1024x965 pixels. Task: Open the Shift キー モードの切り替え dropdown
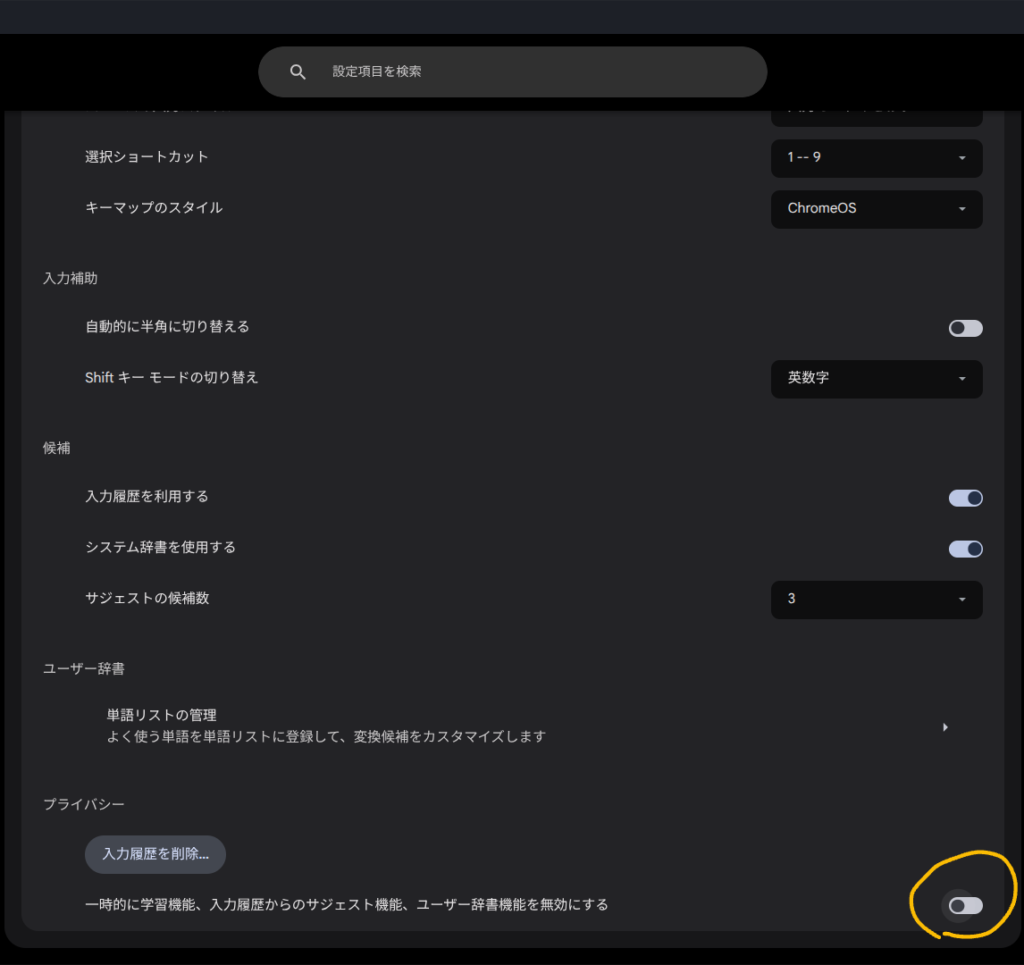coord(875,379)
